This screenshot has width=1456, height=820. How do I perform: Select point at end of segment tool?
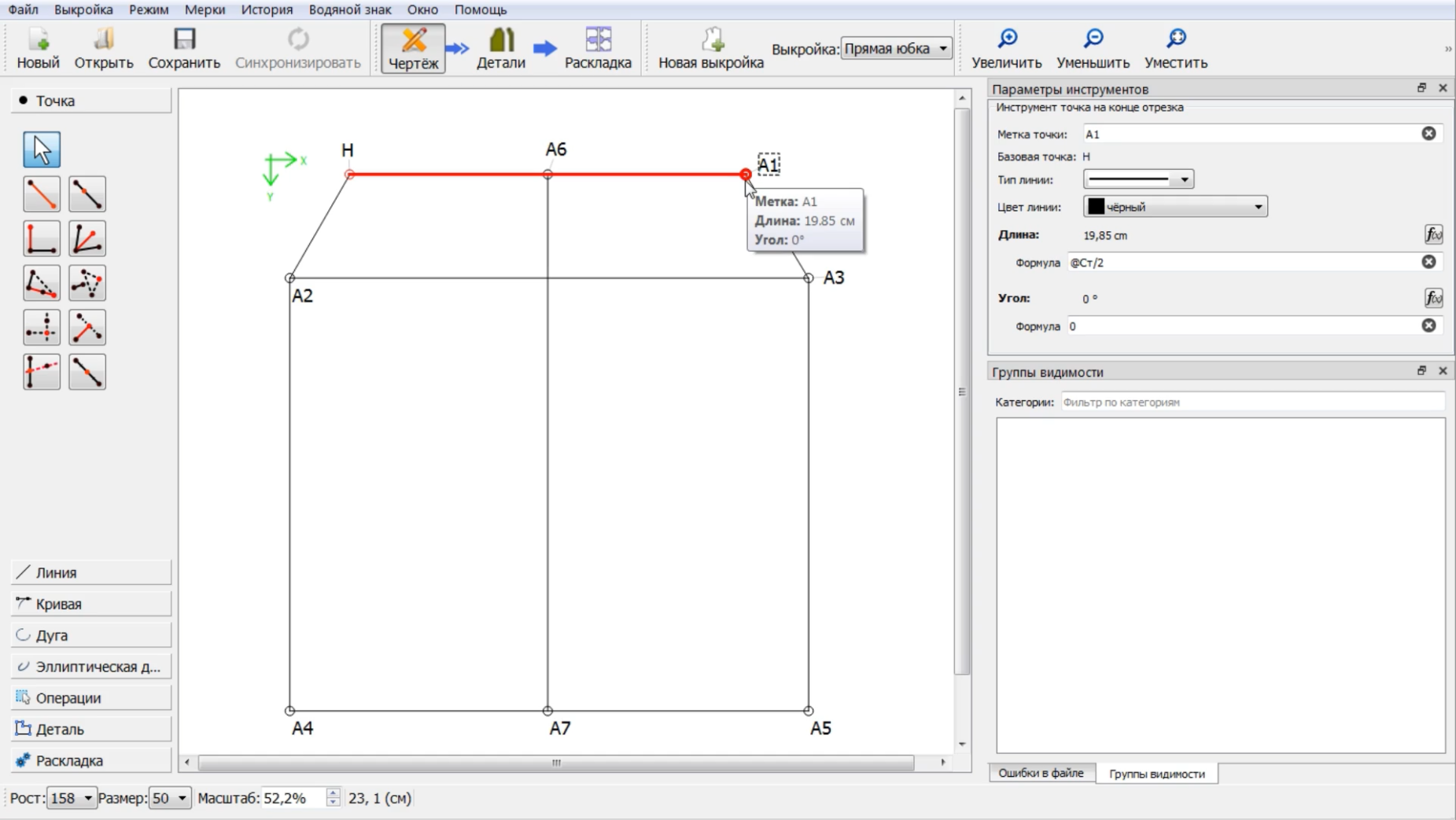[42, 194]
